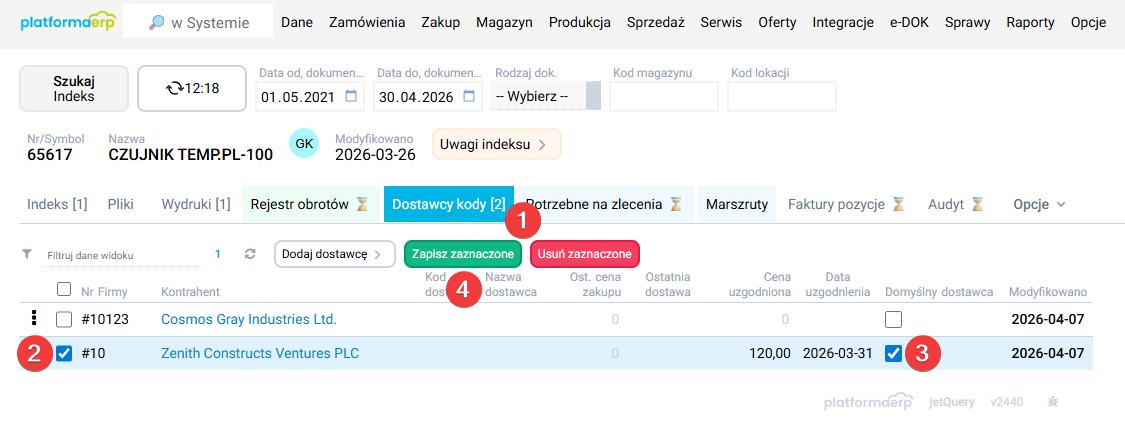Screen dimensions: 1125x425
Task: Click the Kod magazynu input field
Action: (x=664, y=96)
